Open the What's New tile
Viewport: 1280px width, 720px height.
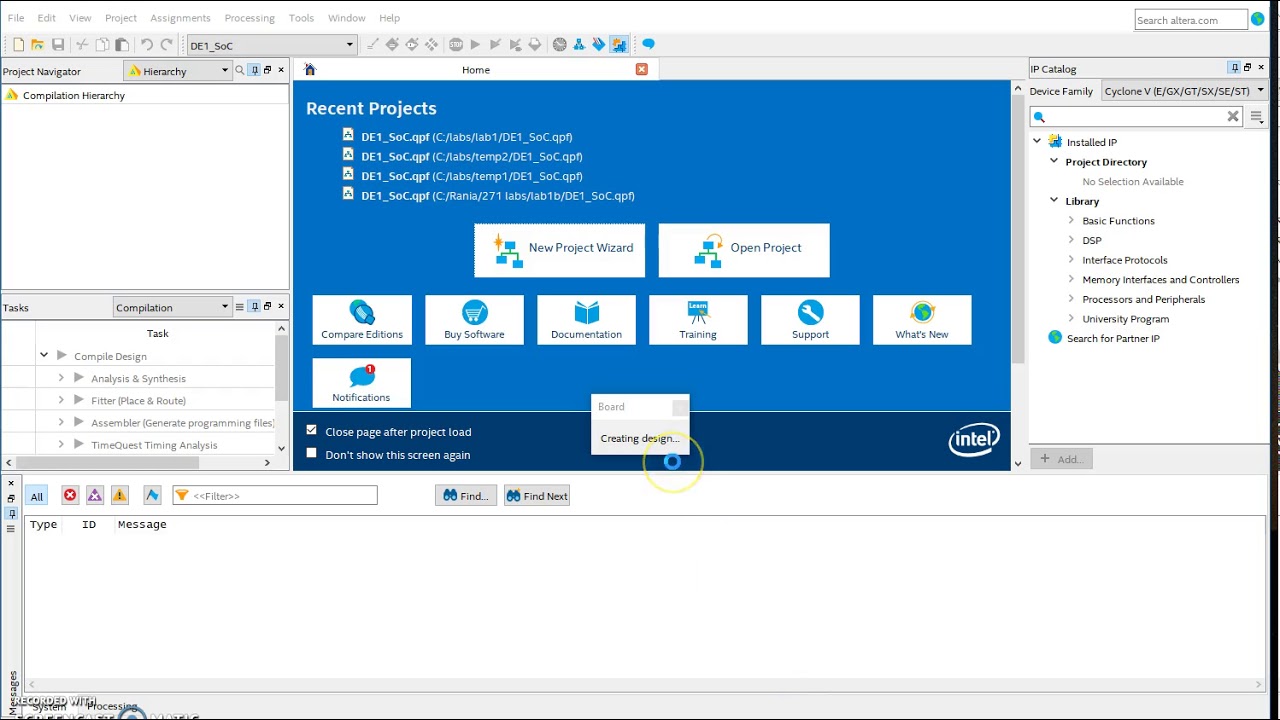tap(922, 320)
